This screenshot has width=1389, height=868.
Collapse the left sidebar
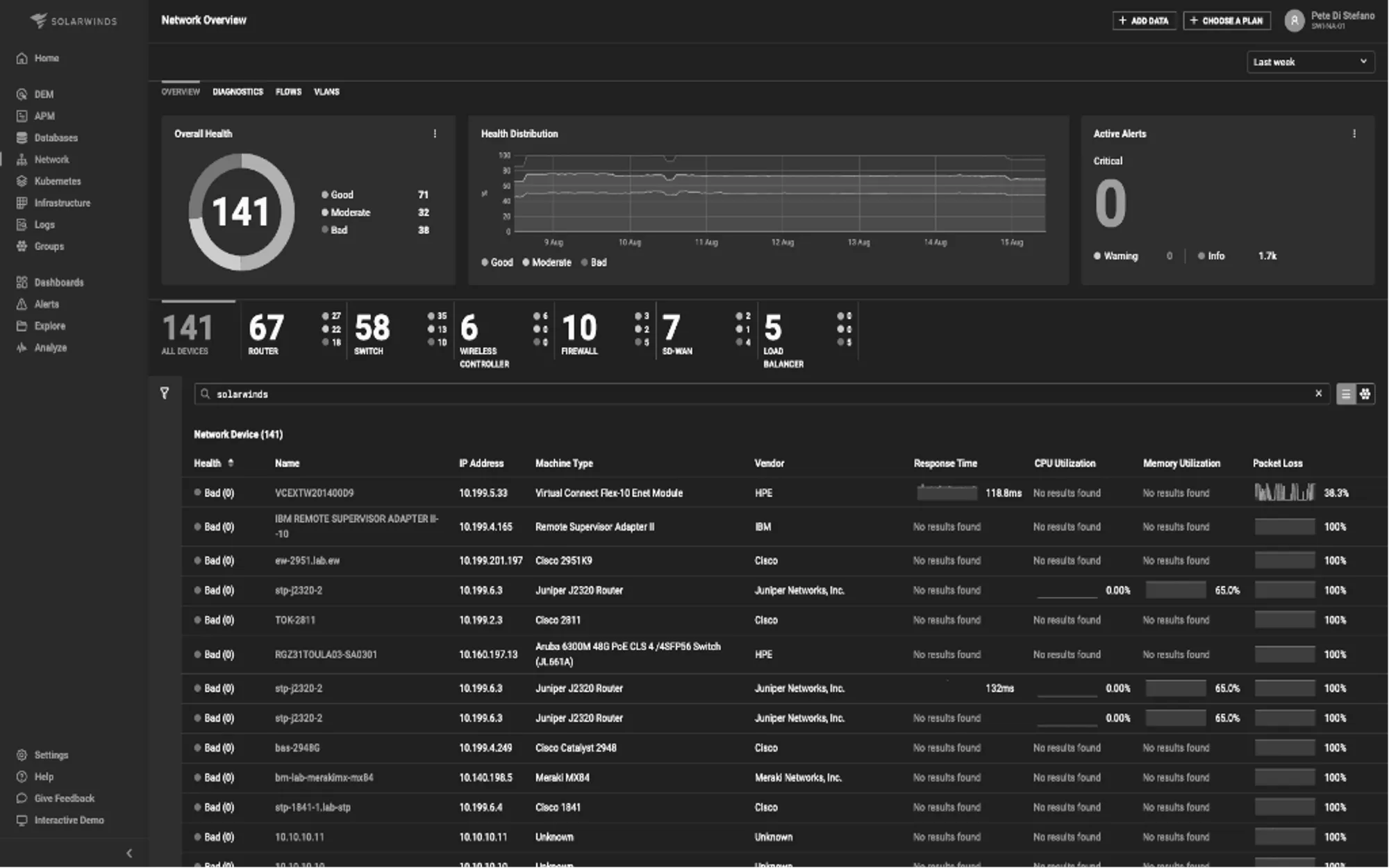129,853
